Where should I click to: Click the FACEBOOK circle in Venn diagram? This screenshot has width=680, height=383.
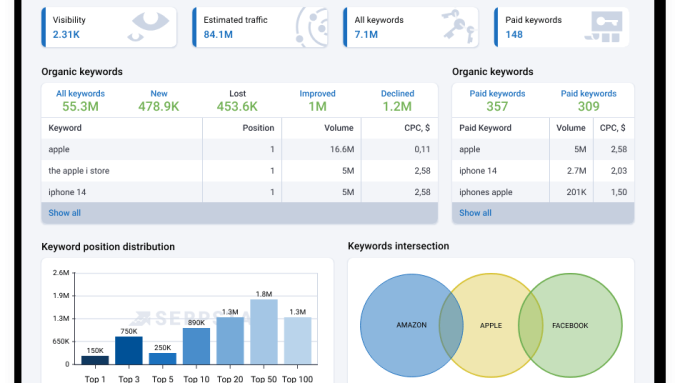click(570, 325)
